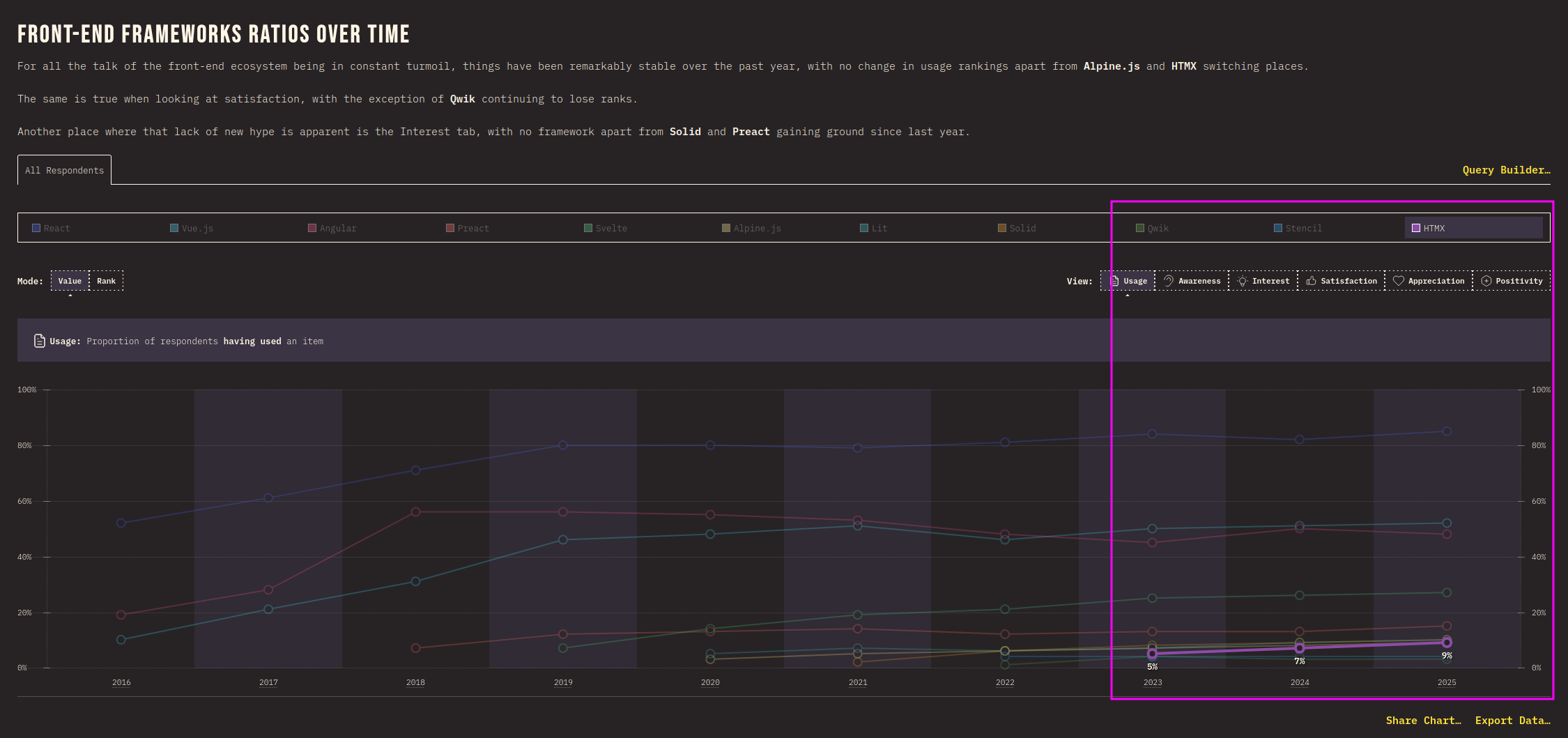Switch mode to Rank
The height and width of the screenshot is (738, 1568).
coord(106,281)
